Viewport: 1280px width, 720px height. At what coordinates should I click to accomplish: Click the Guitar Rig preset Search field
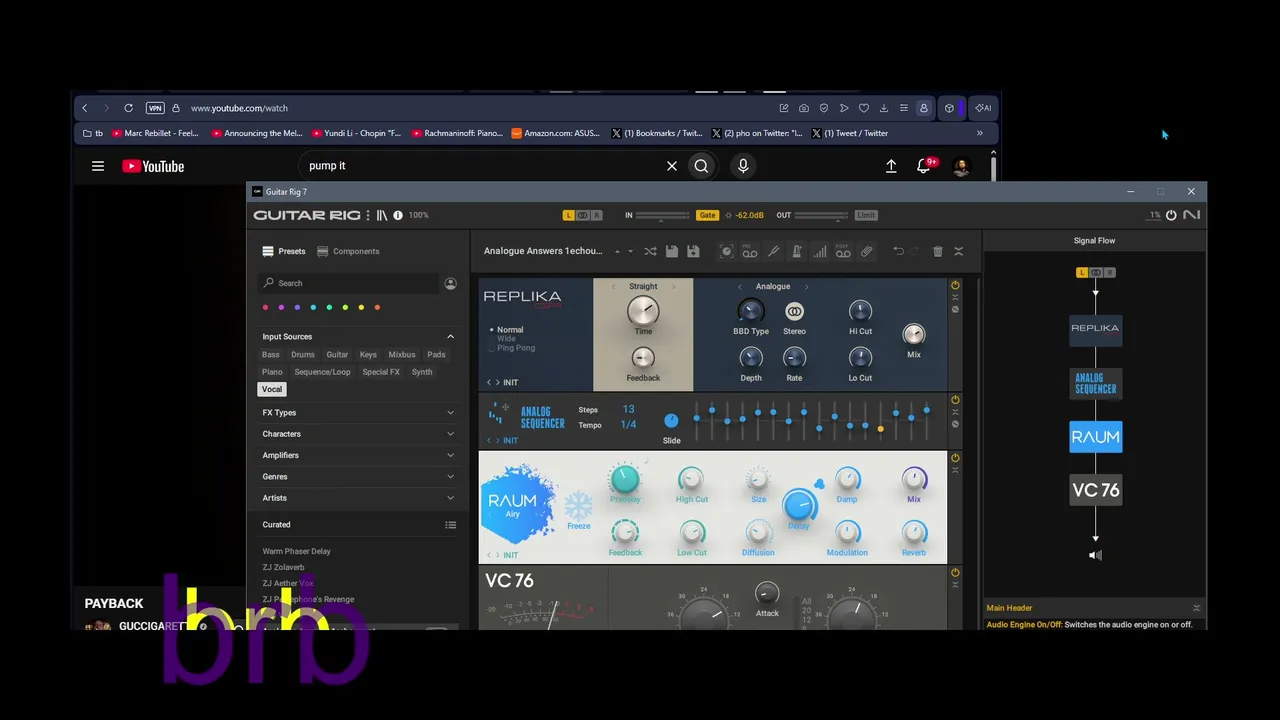(348, 283)
